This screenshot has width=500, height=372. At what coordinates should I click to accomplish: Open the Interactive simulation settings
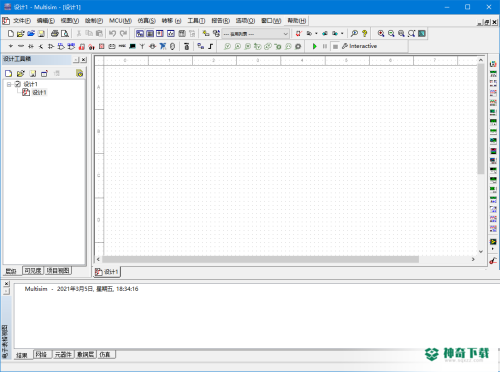point(359,46)
